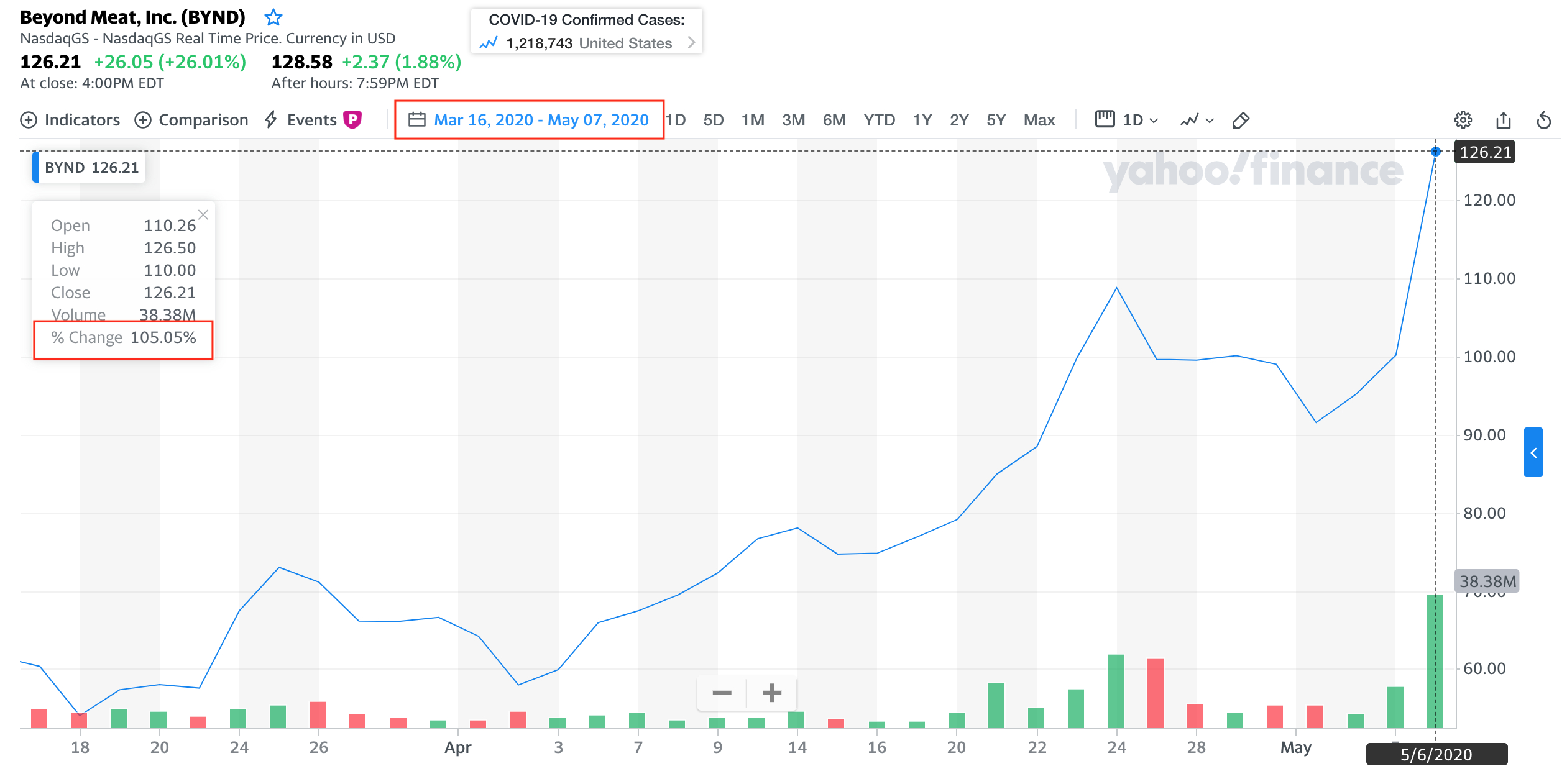1567x784 pixels.
Task: Click the Premium P badge icon
Action: coord(352,119)
